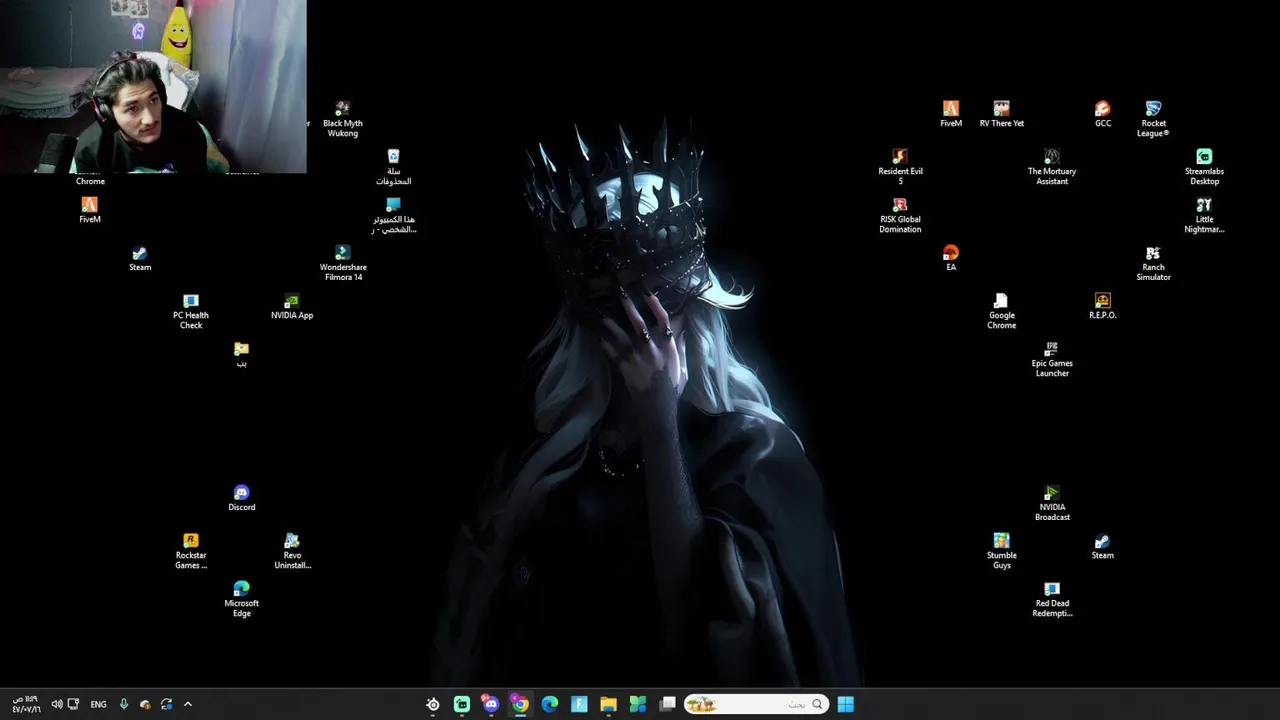Open Epic Games Launcher shortcut
Screen dimensions: 1280x720
tap(1052, 359)
